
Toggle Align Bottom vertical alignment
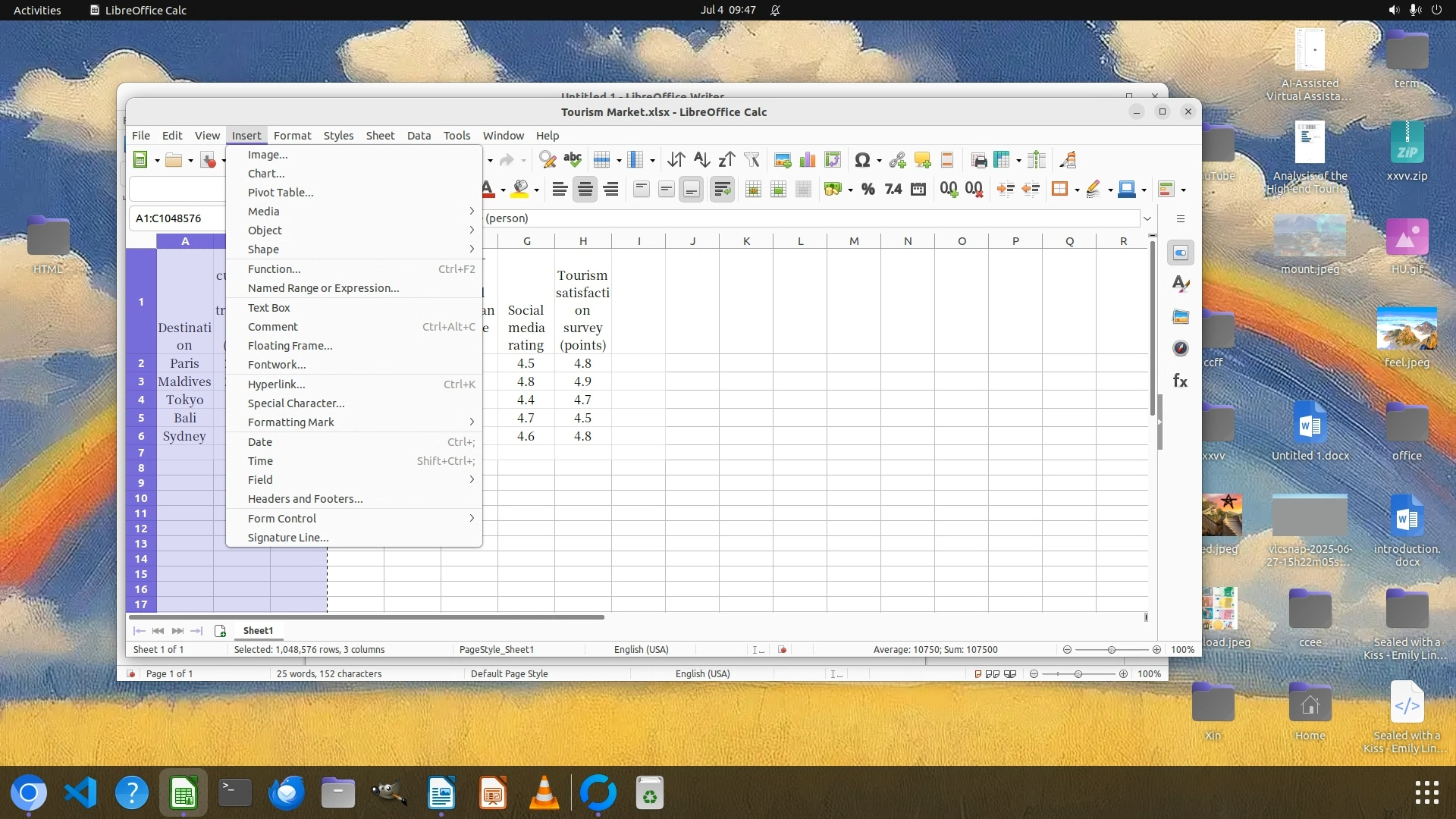point(691,190)
